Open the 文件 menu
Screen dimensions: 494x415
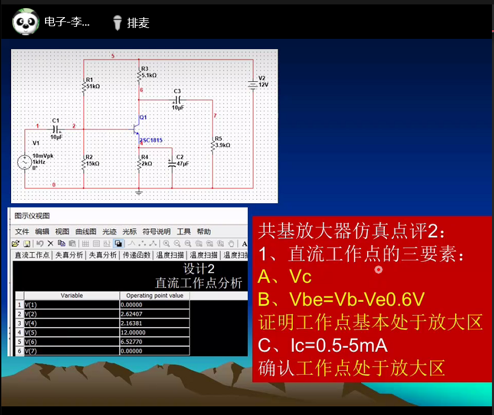click(x=22, y=231)
